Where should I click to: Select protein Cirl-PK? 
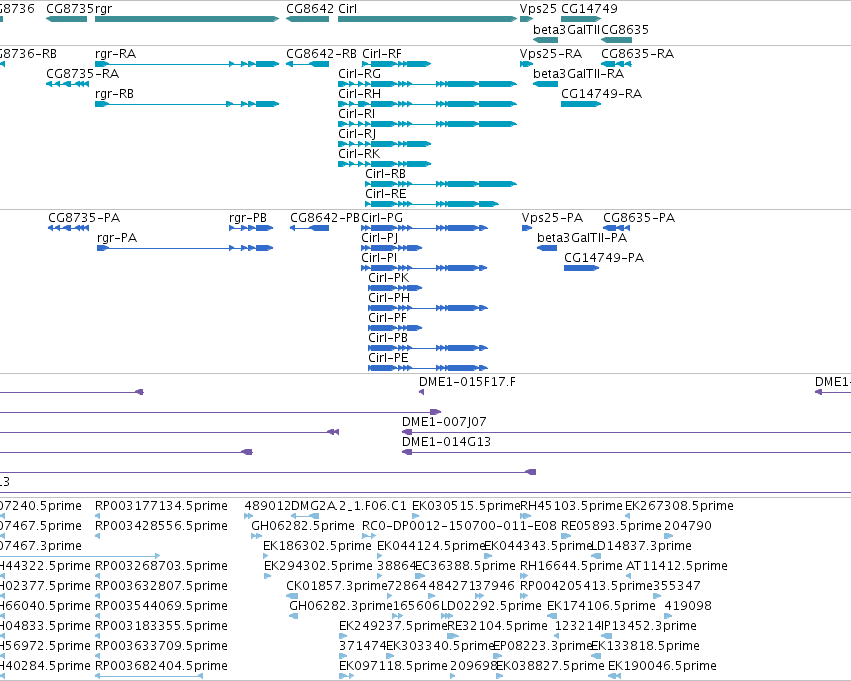(x=395, y=288)
